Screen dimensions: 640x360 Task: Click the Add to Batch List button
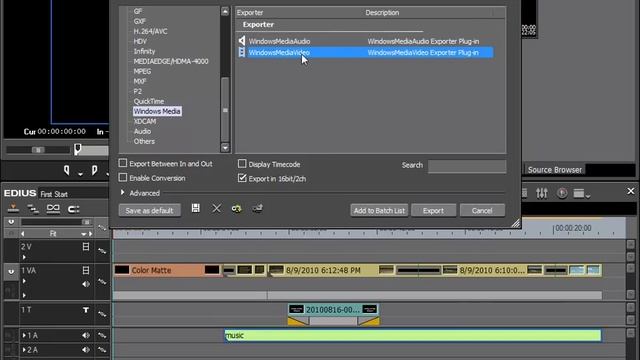click(379, 211)
